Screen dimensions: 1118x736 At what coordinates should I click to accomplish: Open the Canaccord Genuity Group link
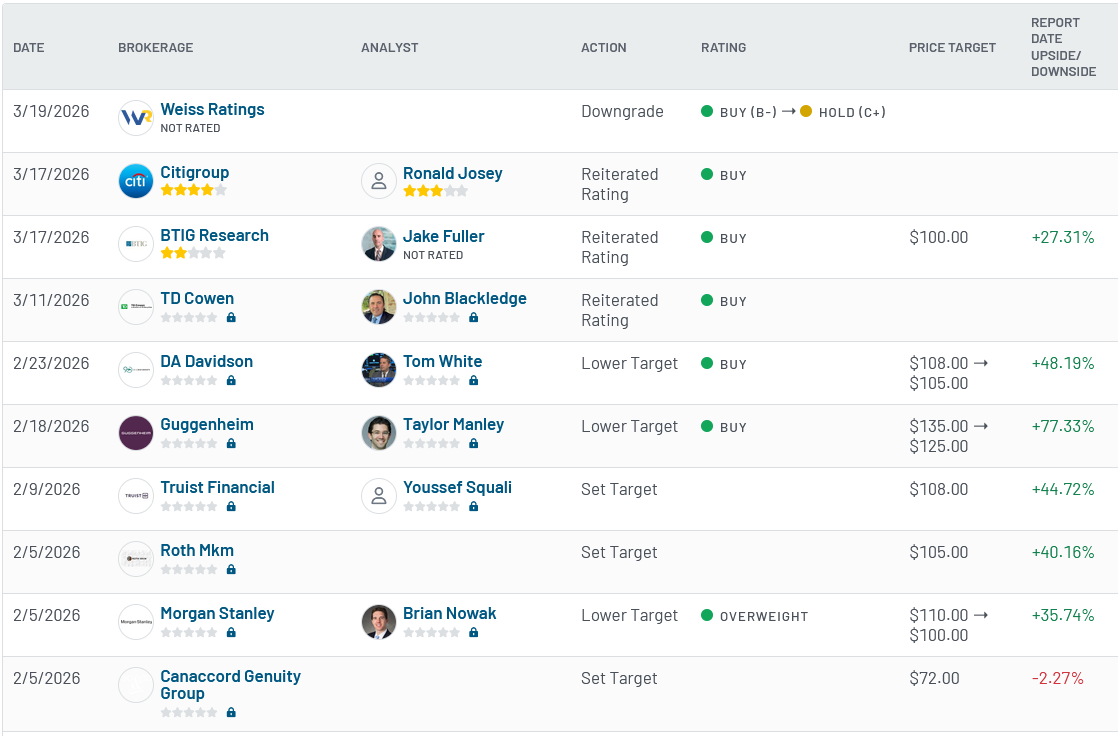click(x=230, y=685)
